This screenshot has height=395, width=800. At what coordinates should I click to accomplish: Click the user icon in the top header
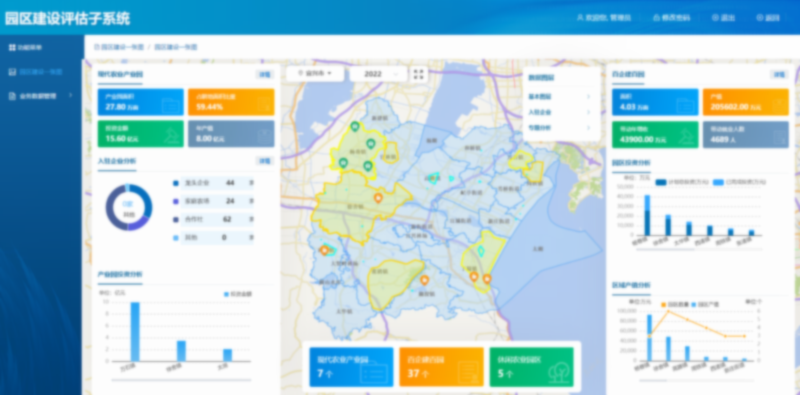580,17
